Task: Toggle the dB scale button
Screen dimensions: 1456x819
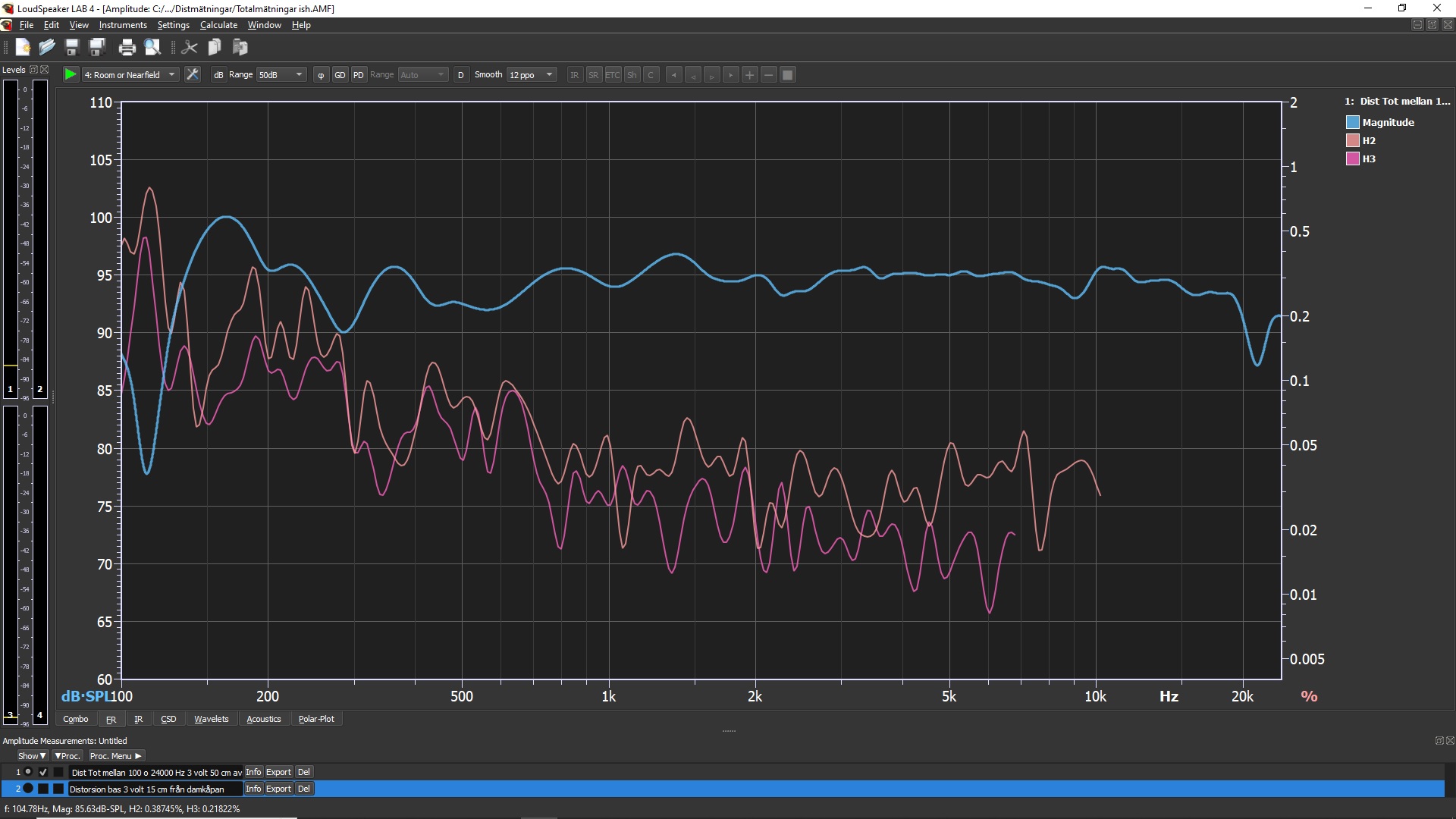Action: click(x=218, y=74)
